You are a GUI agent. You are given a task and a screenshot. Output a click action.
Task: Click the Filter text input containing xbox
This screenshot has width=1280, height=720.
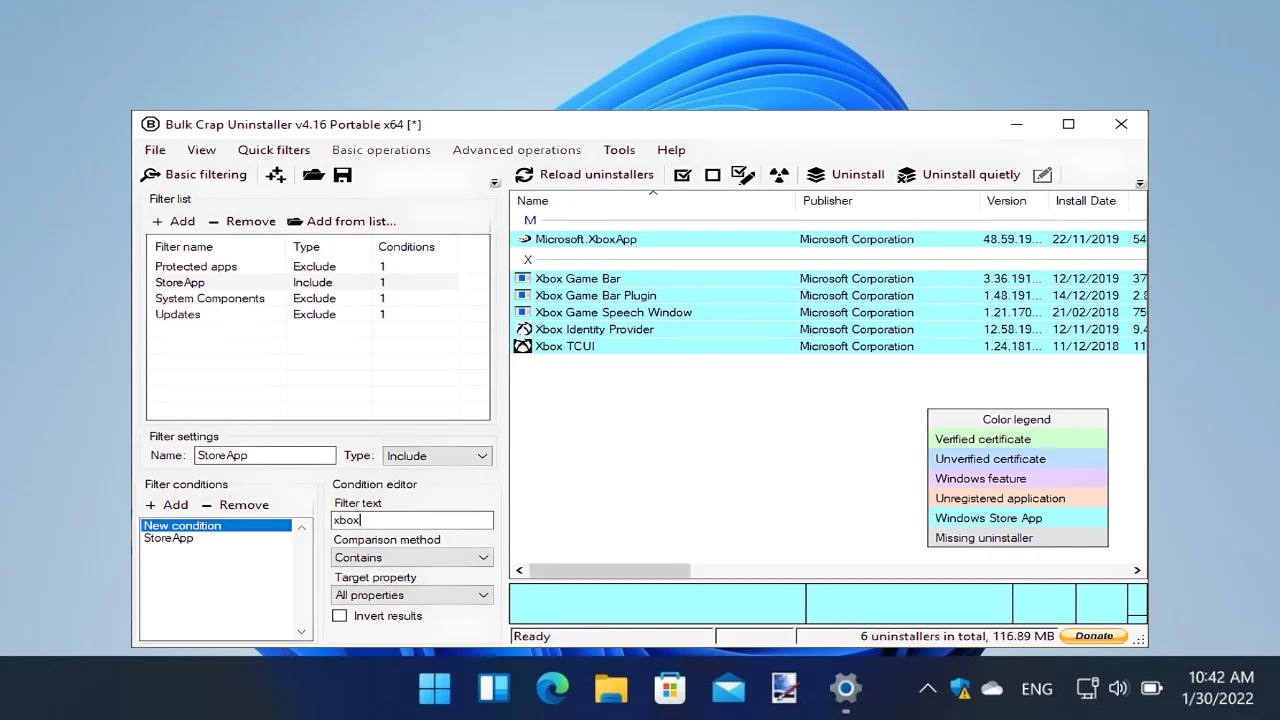[412, 520]
